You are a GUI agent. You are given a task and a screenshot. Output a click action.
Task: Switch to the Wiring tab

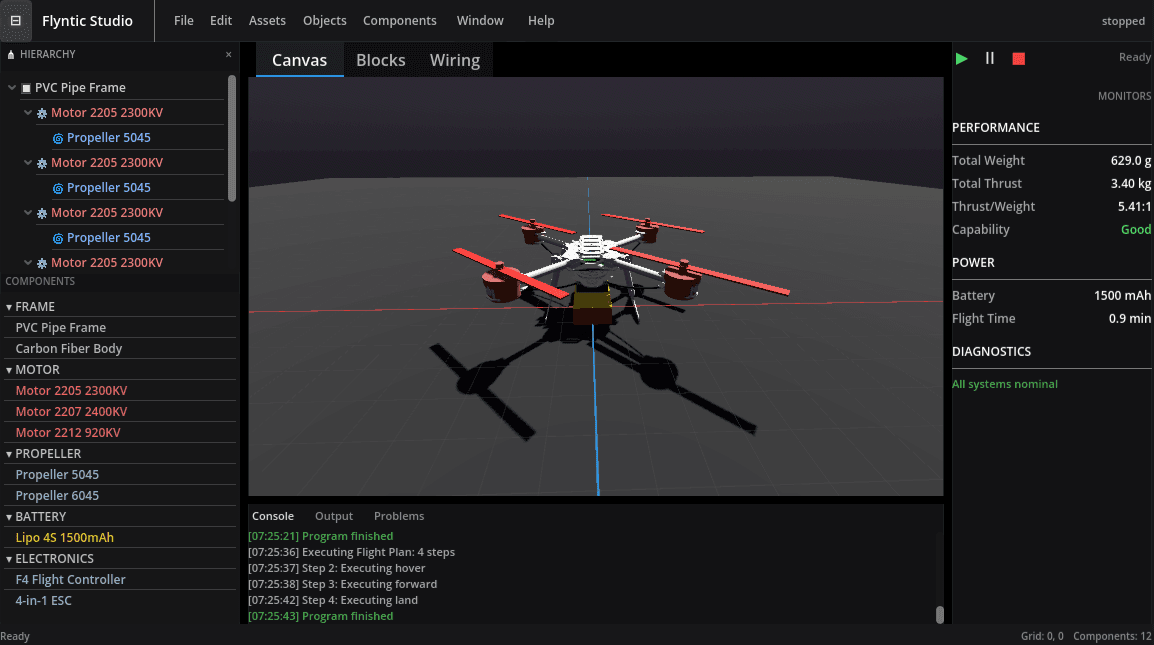tap(455, 60)
